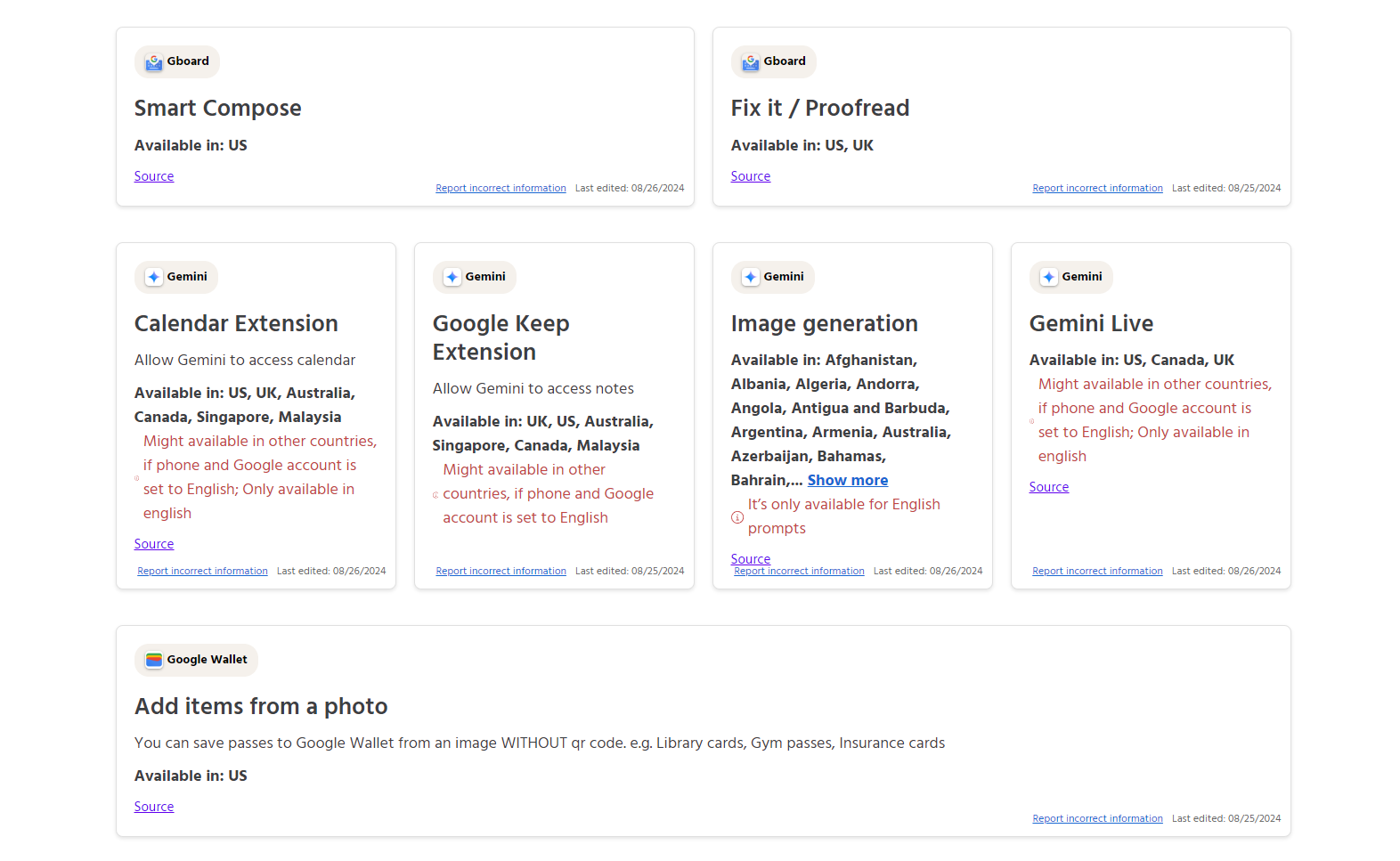Image resolution: width=1400 pixels, height=861 pixels.
Task: Open the Source link for Fix it / Proofread
Action: tap(751, 176)
